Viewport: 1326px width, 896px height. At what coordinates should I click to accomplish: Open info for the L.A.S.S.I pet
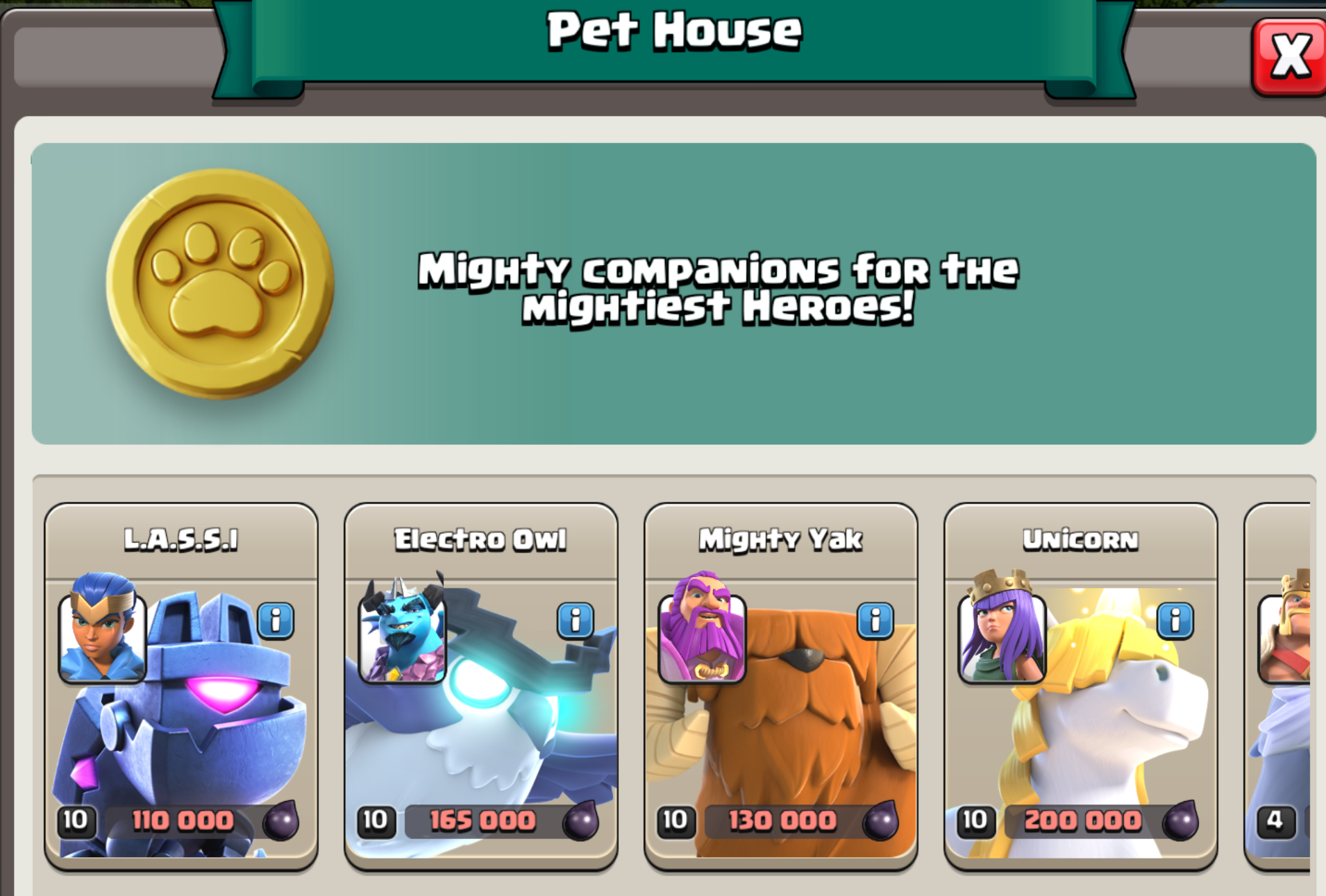tap(276, 620)
